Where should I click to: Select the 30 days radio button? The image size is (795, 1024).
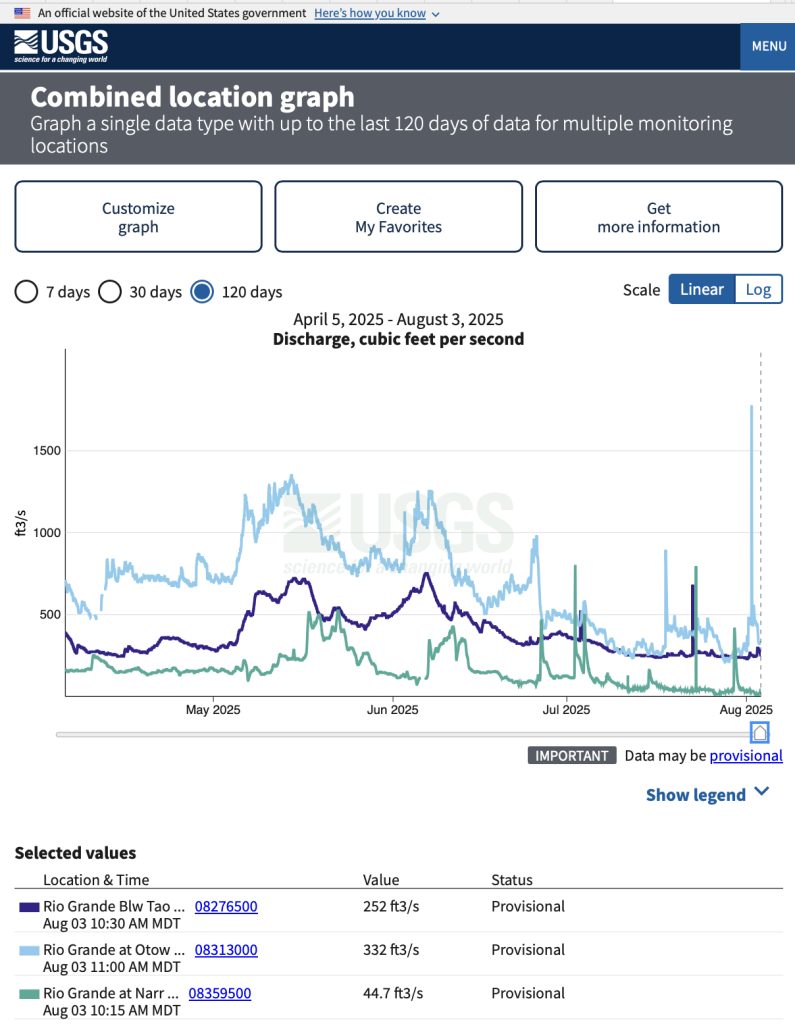[x=110, y=292]
